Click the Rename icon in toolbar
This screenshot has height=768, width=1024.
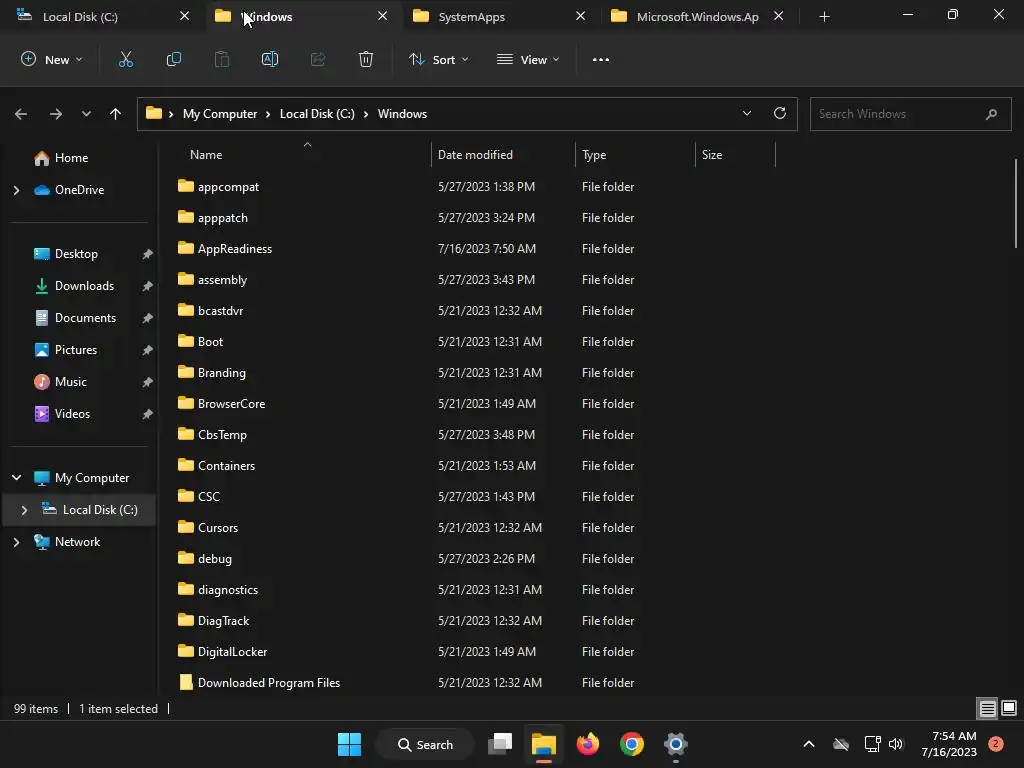(x=270, y=59)
